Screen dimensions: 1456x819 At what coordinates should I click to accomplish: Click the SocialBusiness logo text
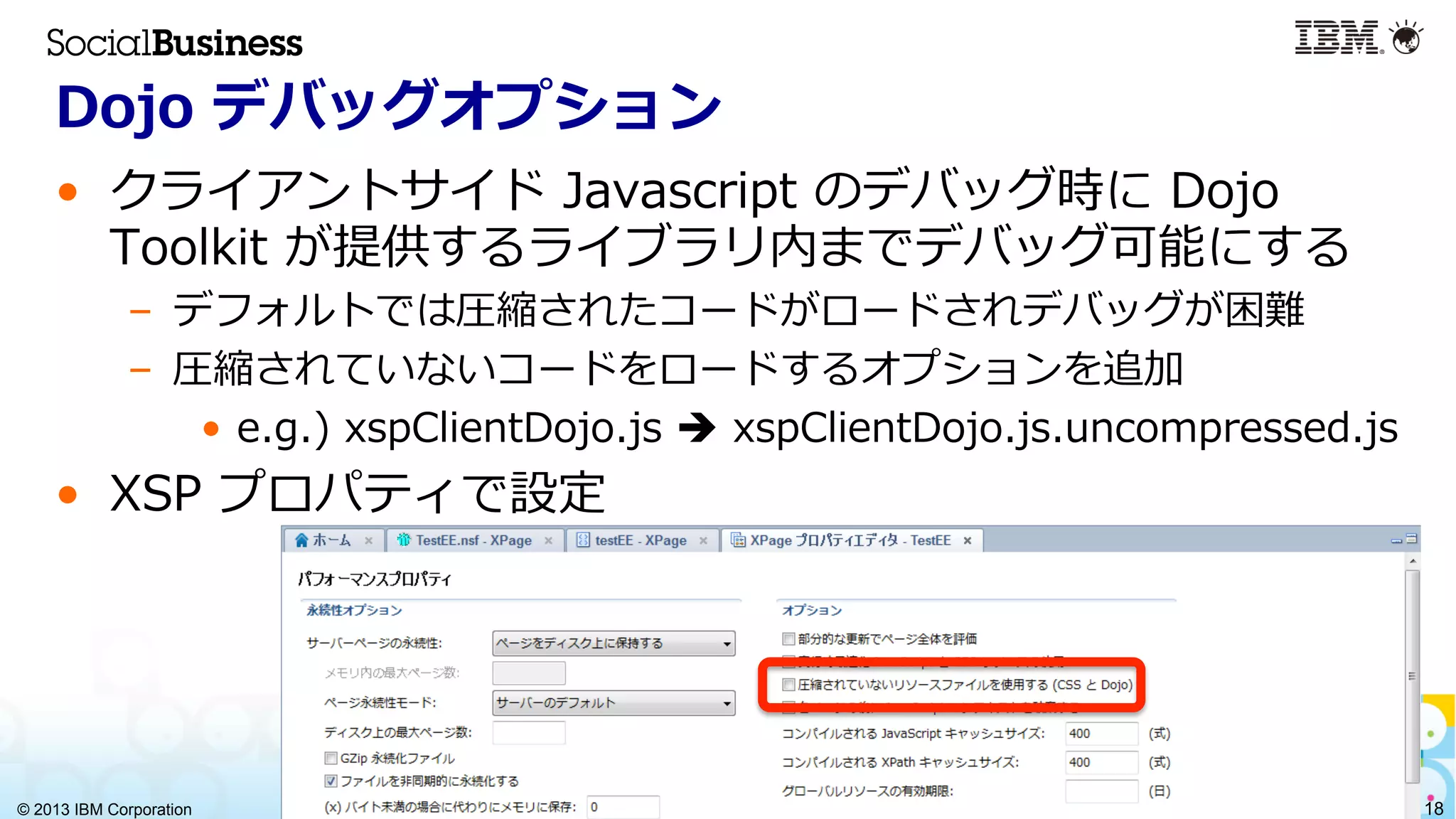pos(175,43)
